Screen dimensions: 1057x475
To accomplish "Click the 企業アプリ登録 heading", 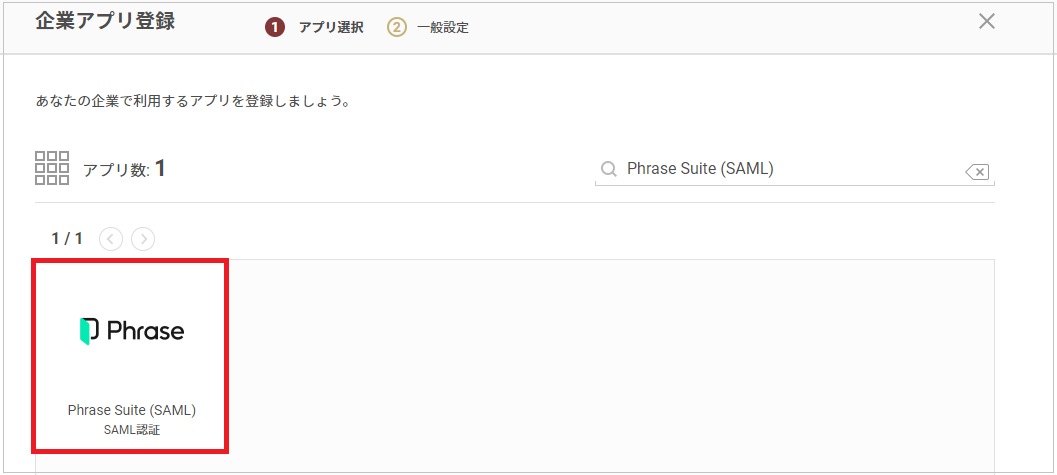I will [x=104, y=21].
